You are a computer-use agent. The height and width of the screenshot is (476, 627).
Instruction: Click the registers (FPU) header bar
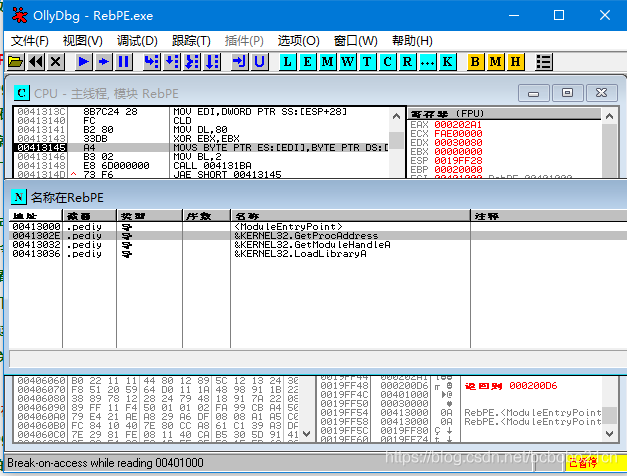504,114
